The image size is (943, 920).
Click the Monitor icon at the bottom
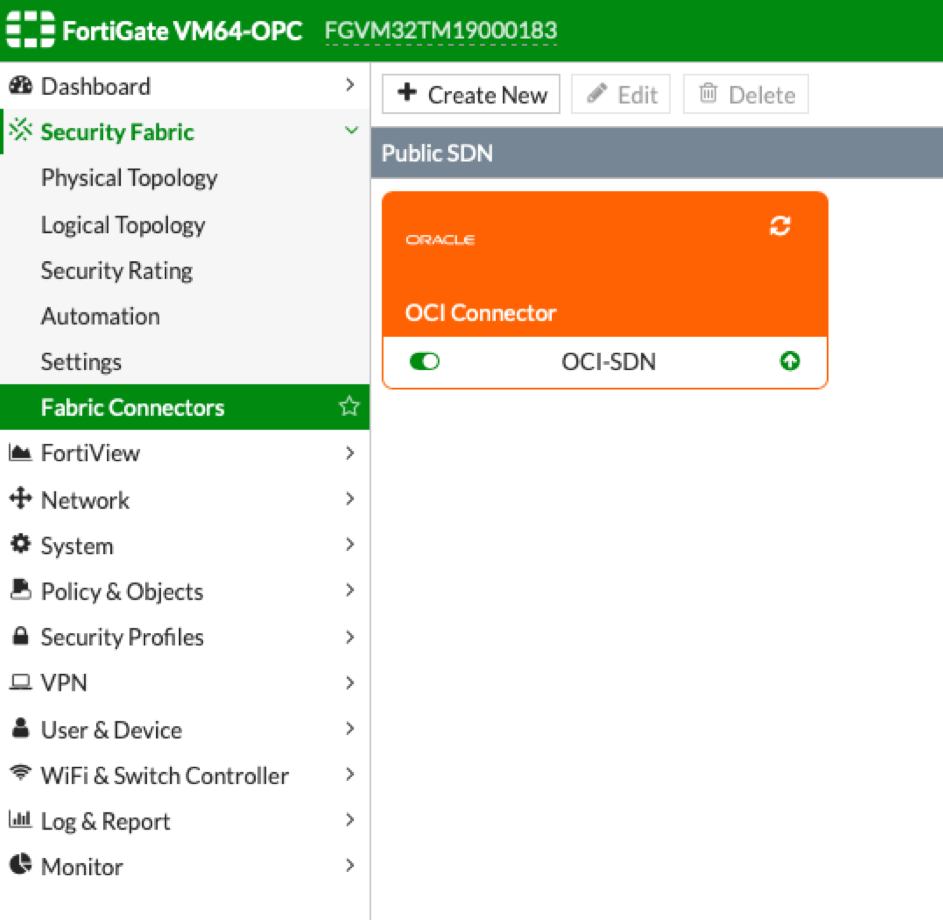[x=22, y=866]
